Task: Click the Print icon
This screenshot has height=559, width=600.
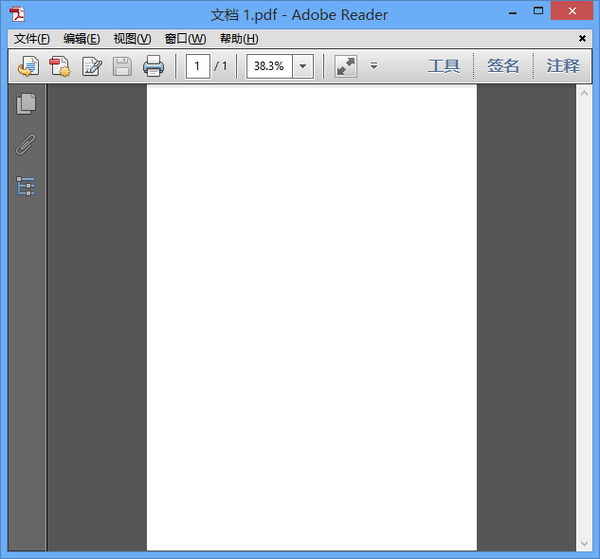Action: click(x=153, y=66)
